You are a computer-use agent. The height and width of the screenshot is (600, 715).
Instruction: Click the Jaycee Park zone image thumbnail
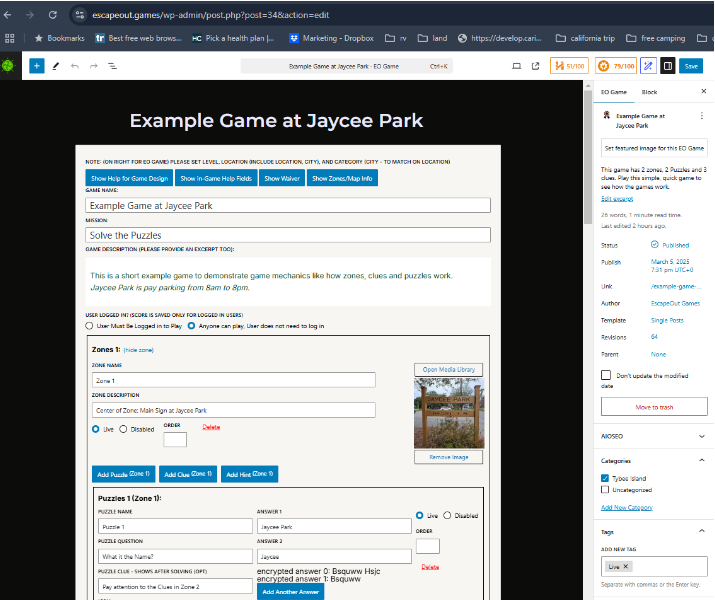point(448,413)
